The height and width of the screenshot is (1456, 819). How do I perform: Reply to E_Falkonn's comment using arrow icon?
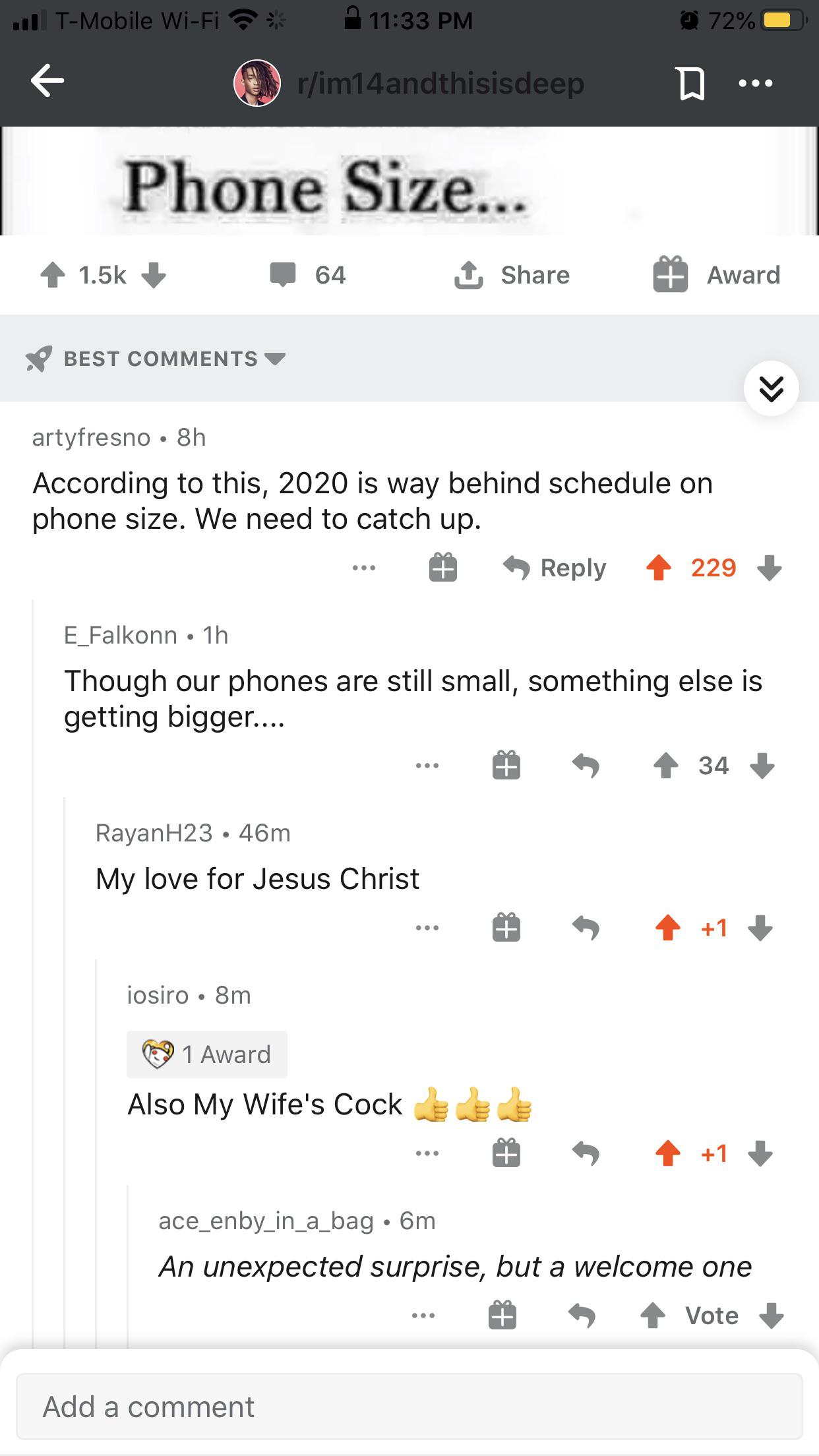tap(586, 766)
